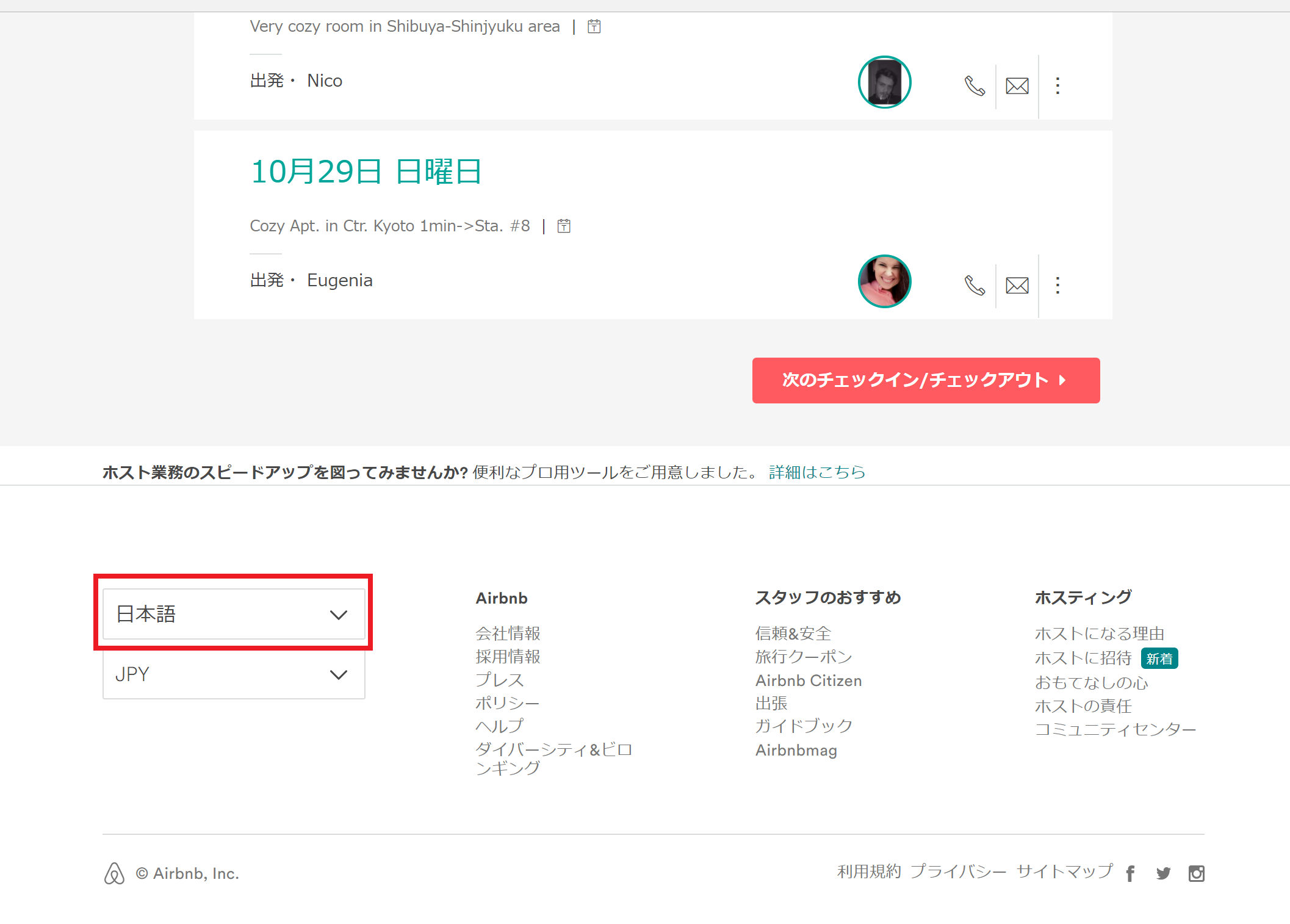Open the Twitter icon in footer

tap(1163, 874)
